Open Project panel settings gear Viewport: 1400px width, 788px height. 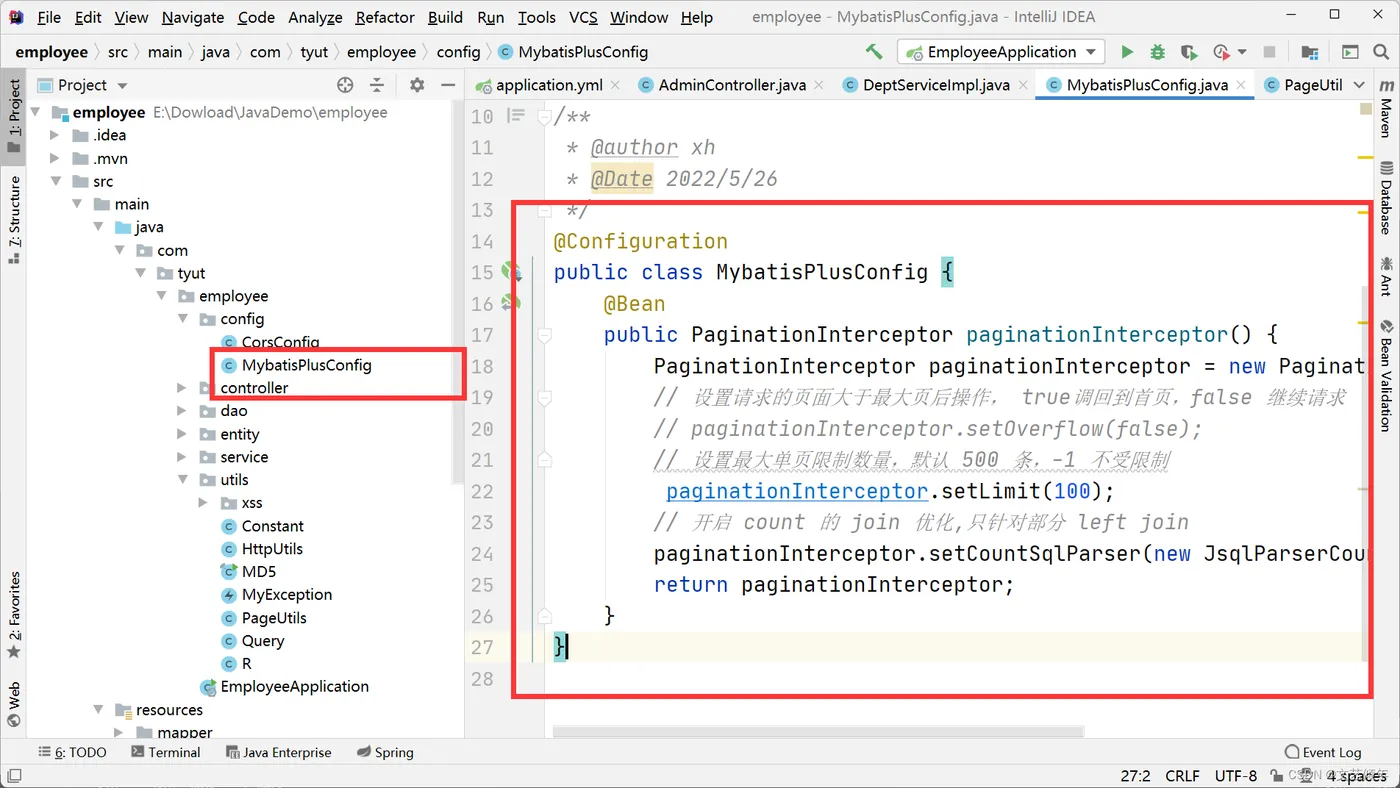click(417, 85)
